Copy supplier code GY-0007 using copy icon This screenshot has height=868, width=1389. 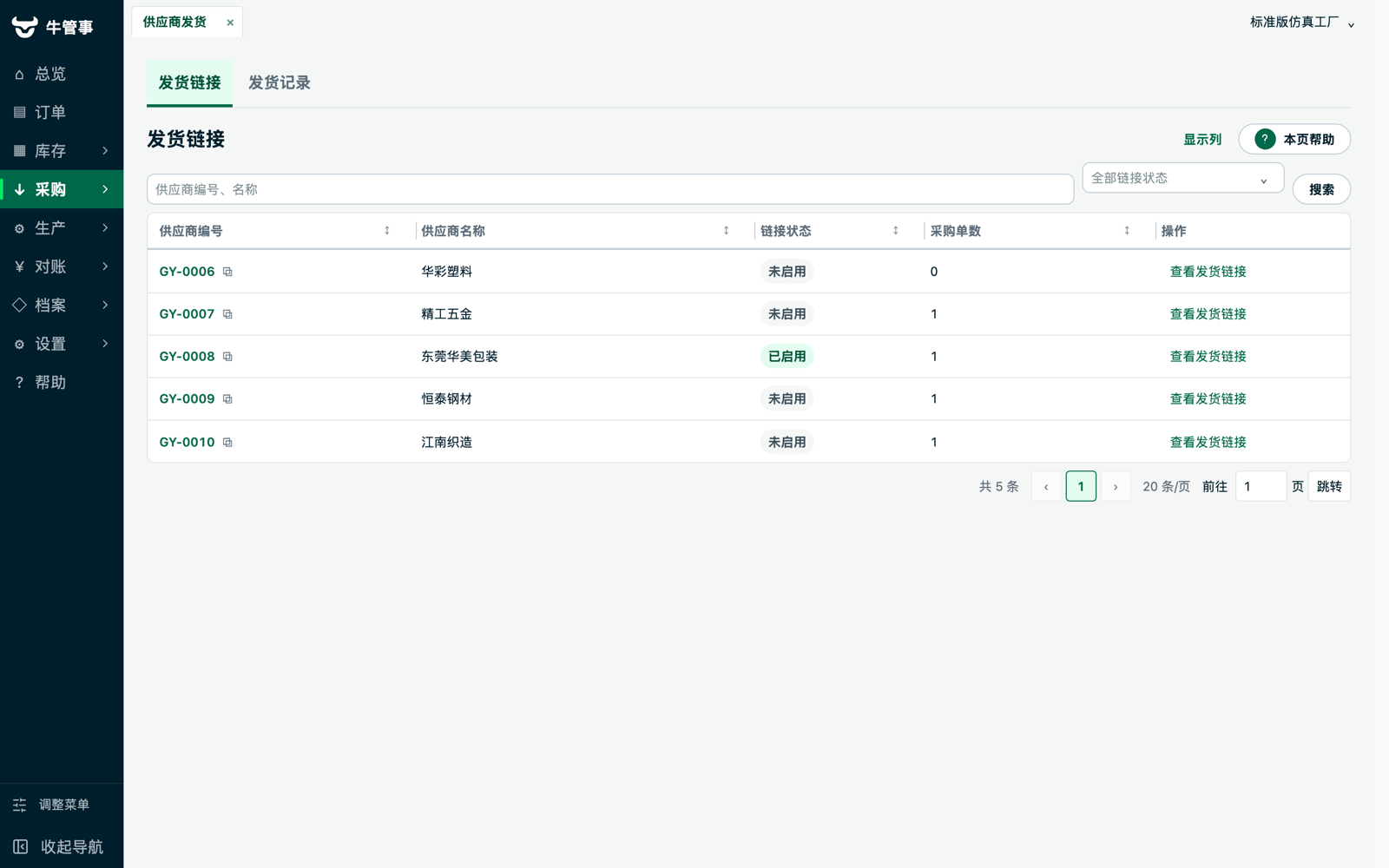click(x=227, y=314)
